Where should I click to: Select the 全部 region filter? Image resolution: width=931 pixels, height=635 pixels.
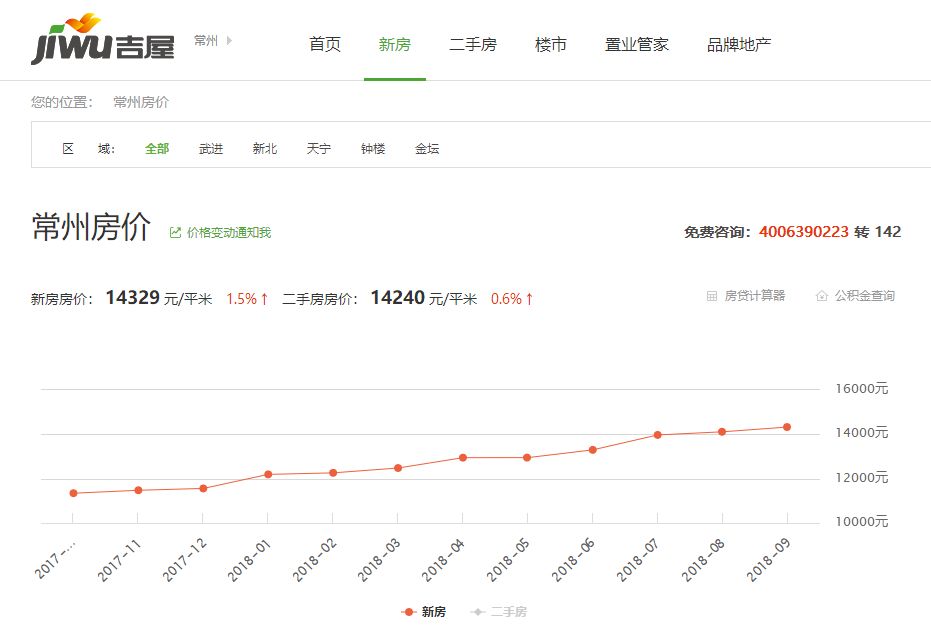156,147
